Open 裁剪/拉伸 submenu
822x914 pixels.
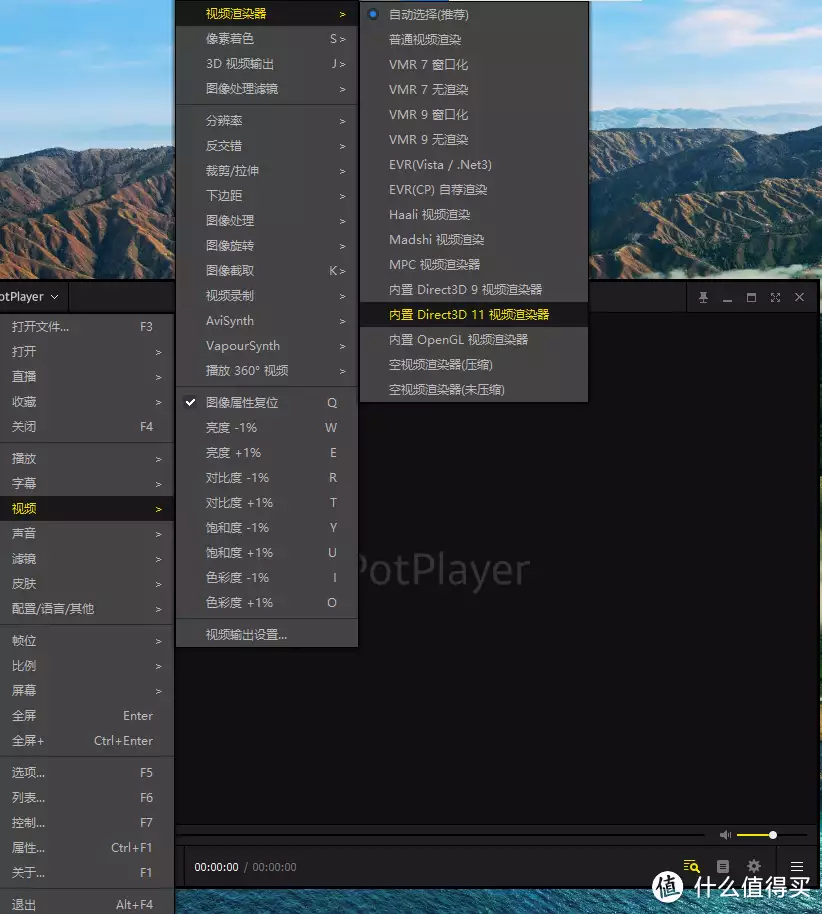267,171
